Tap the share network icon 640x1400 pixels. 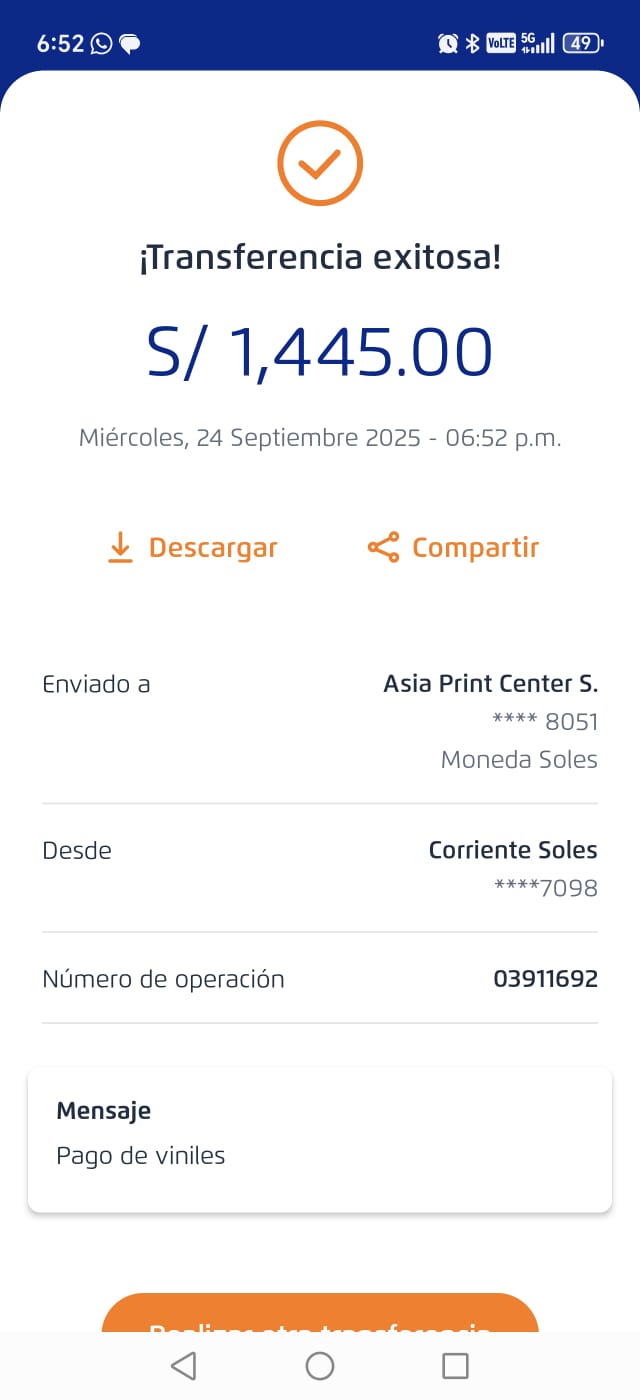tap(383, 547)
